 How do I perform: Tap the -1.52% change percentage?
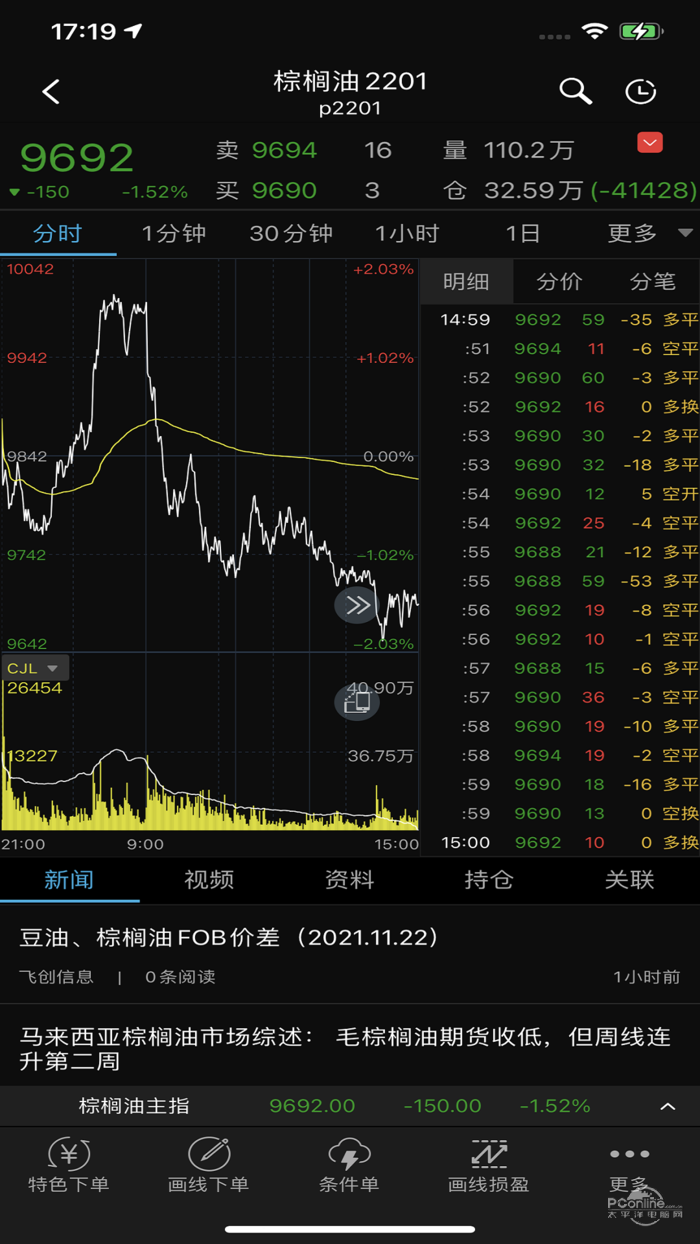coord(155,192)
